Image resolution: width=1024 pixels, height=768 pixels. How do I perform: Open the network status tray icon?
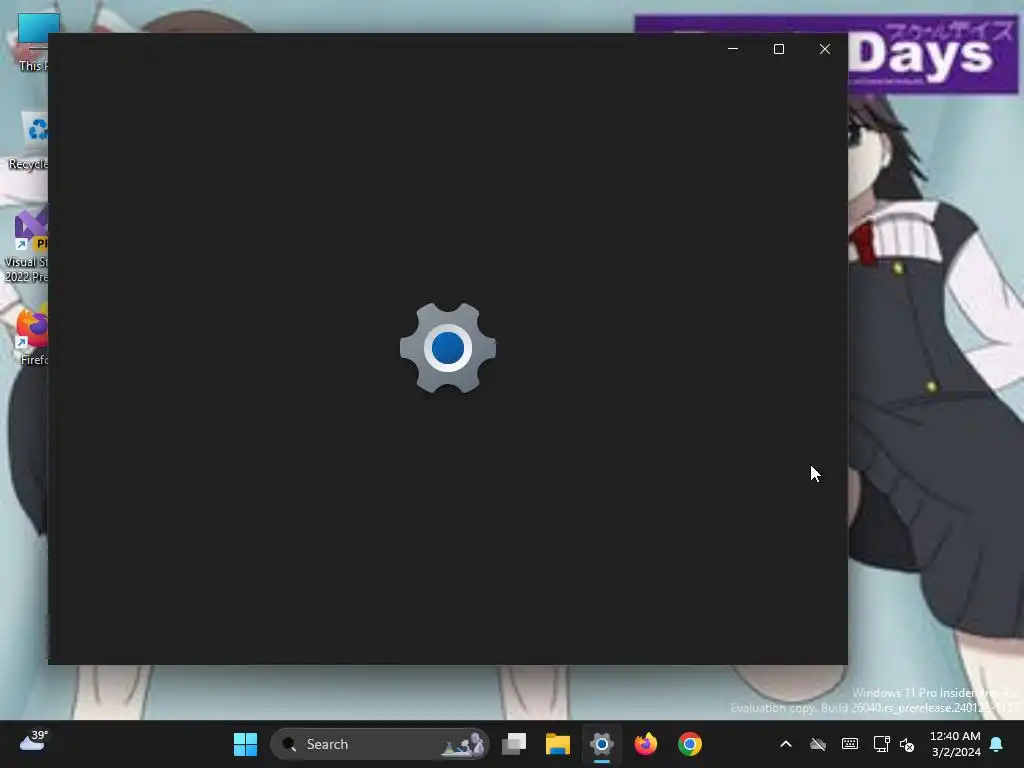881,744
